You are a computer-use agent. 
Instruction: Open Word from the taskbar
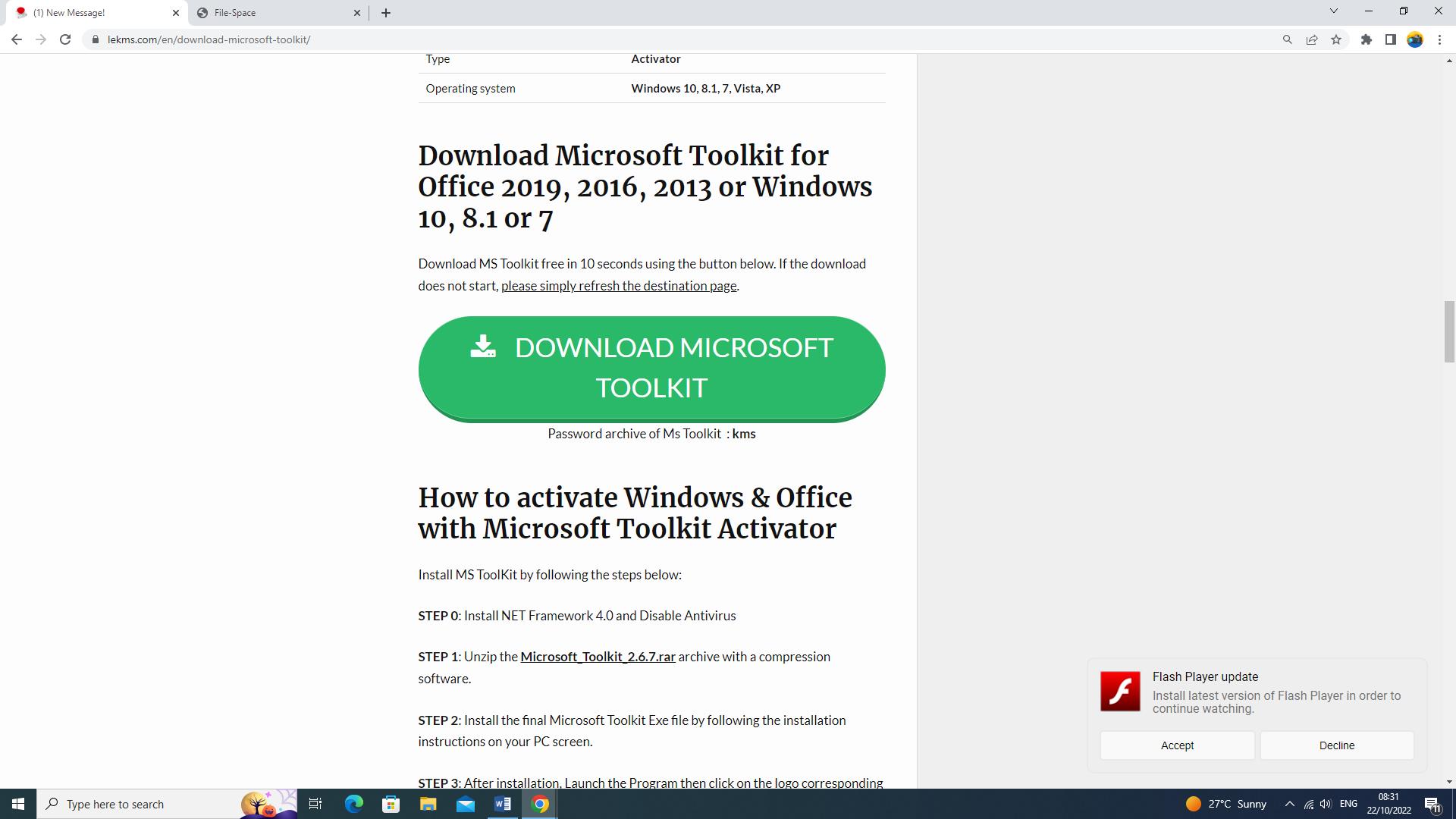pos(503,804)
